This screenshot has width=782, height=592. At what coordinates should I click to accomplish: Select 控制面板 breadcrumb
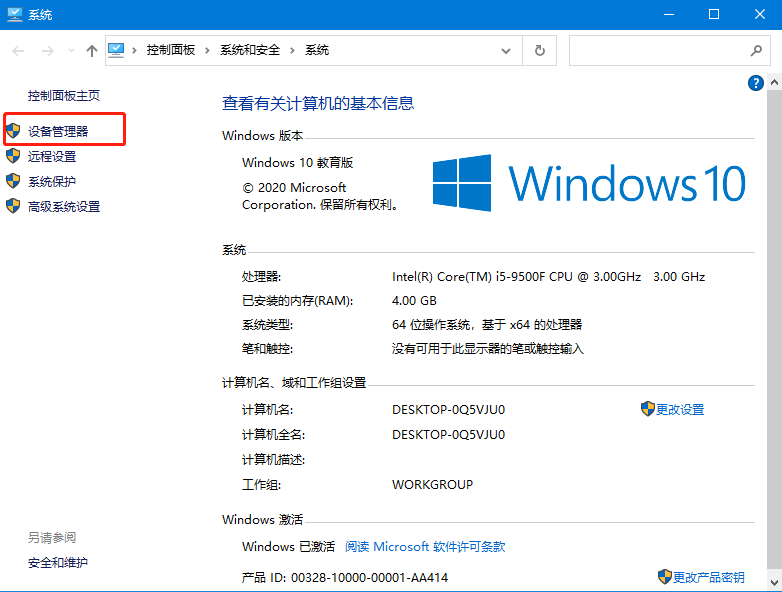pos(171,50)
